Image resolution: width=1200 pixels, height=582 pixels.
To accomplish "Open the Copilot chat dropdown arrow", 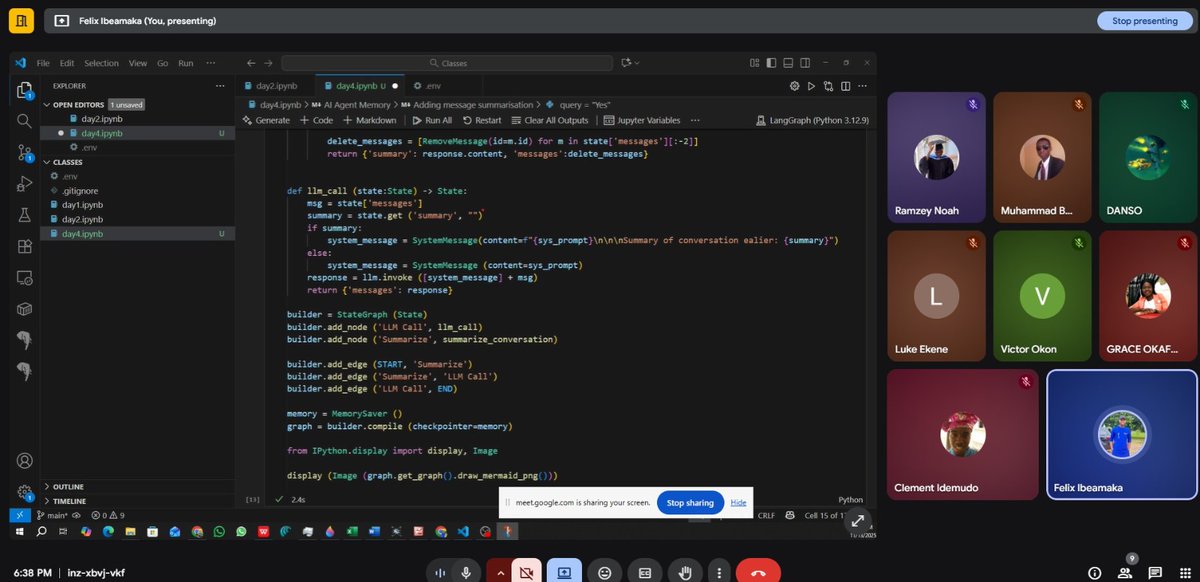I will [x=637, y=62].
